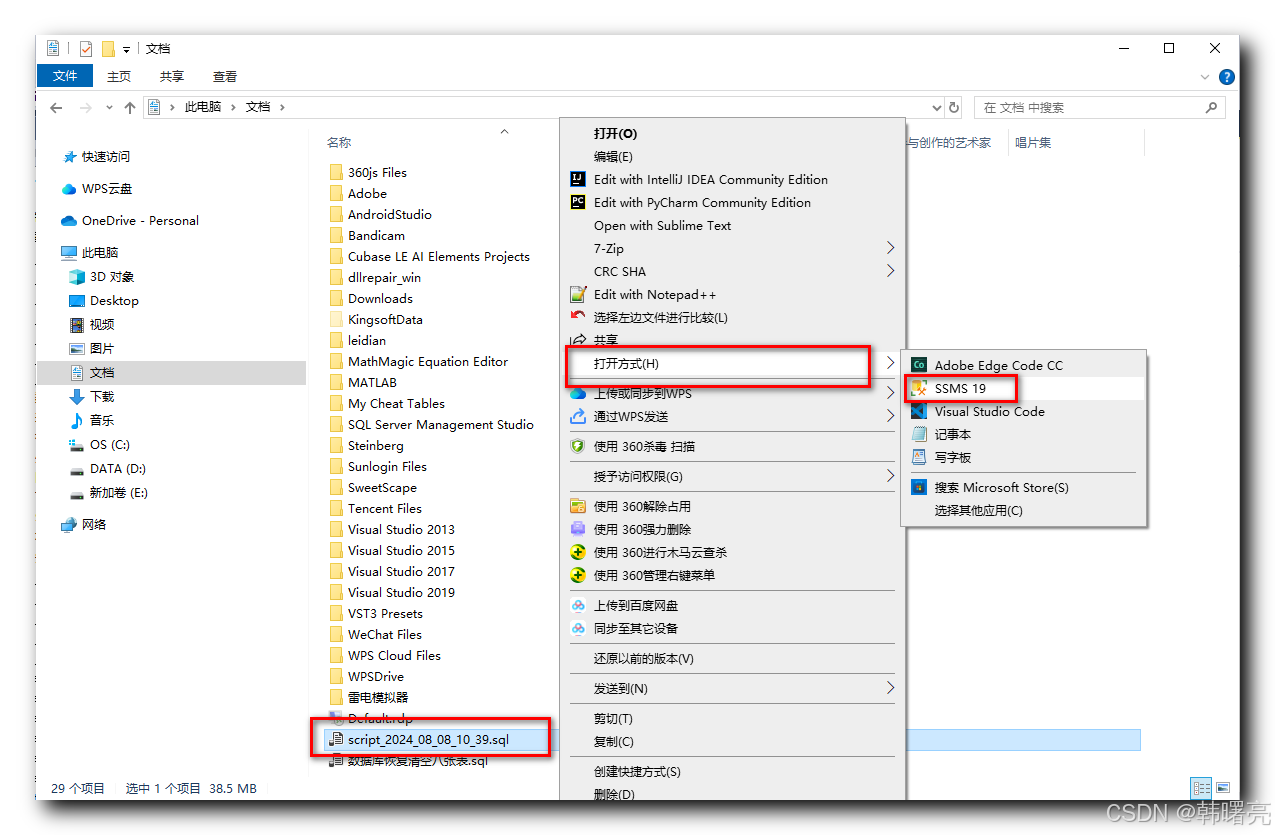Image resolution: width=1275 pixels, height=835 pixels.
Task: Choose 复制(C) in the context menu
Action: (x=613, y=741)
